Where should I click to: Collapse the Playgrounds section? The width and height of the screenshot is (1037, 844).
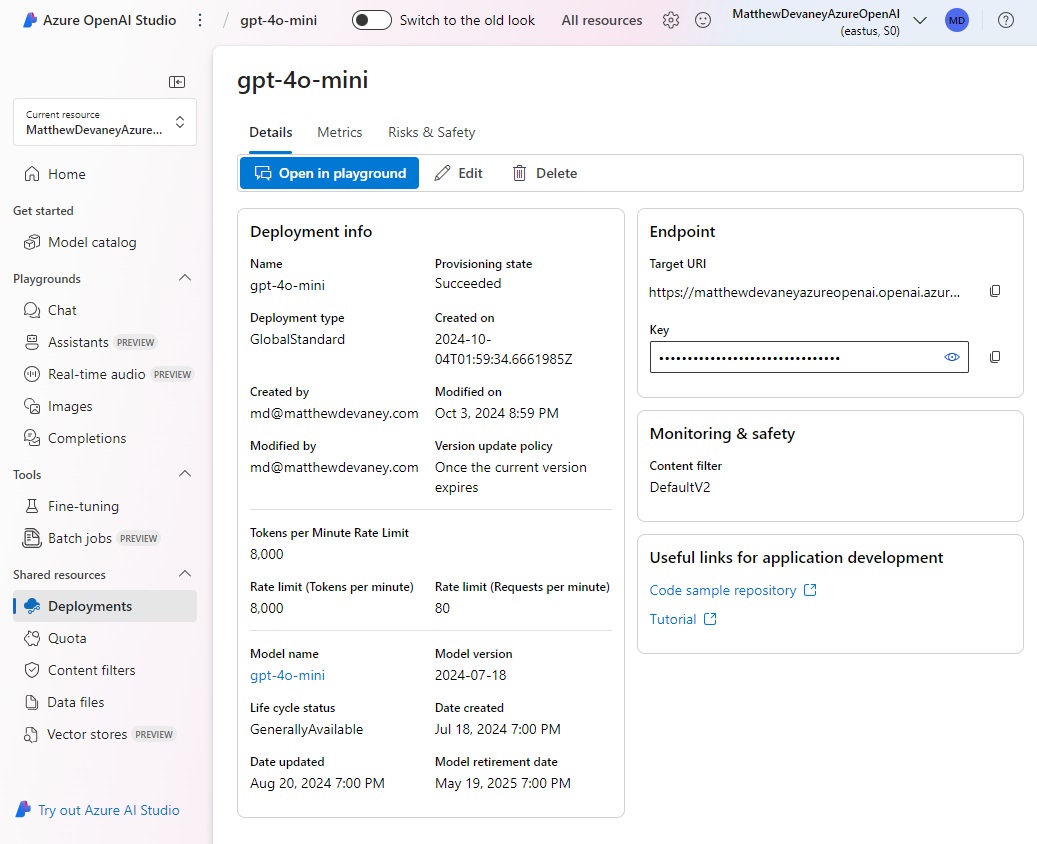point(185,278)
